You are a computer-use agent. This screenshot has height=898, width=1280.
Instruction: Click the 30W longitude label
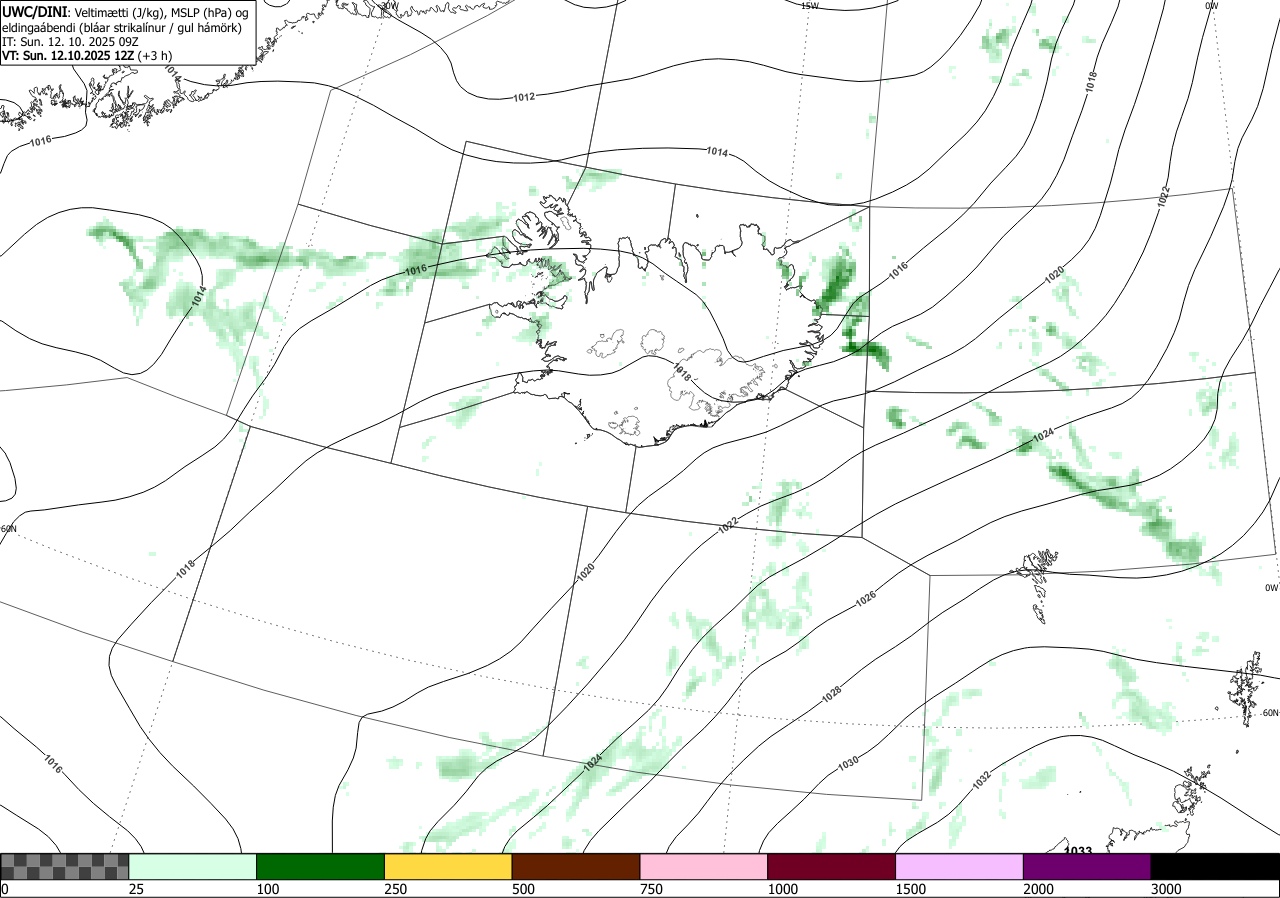pyautogui.click(x=389, y=5)
